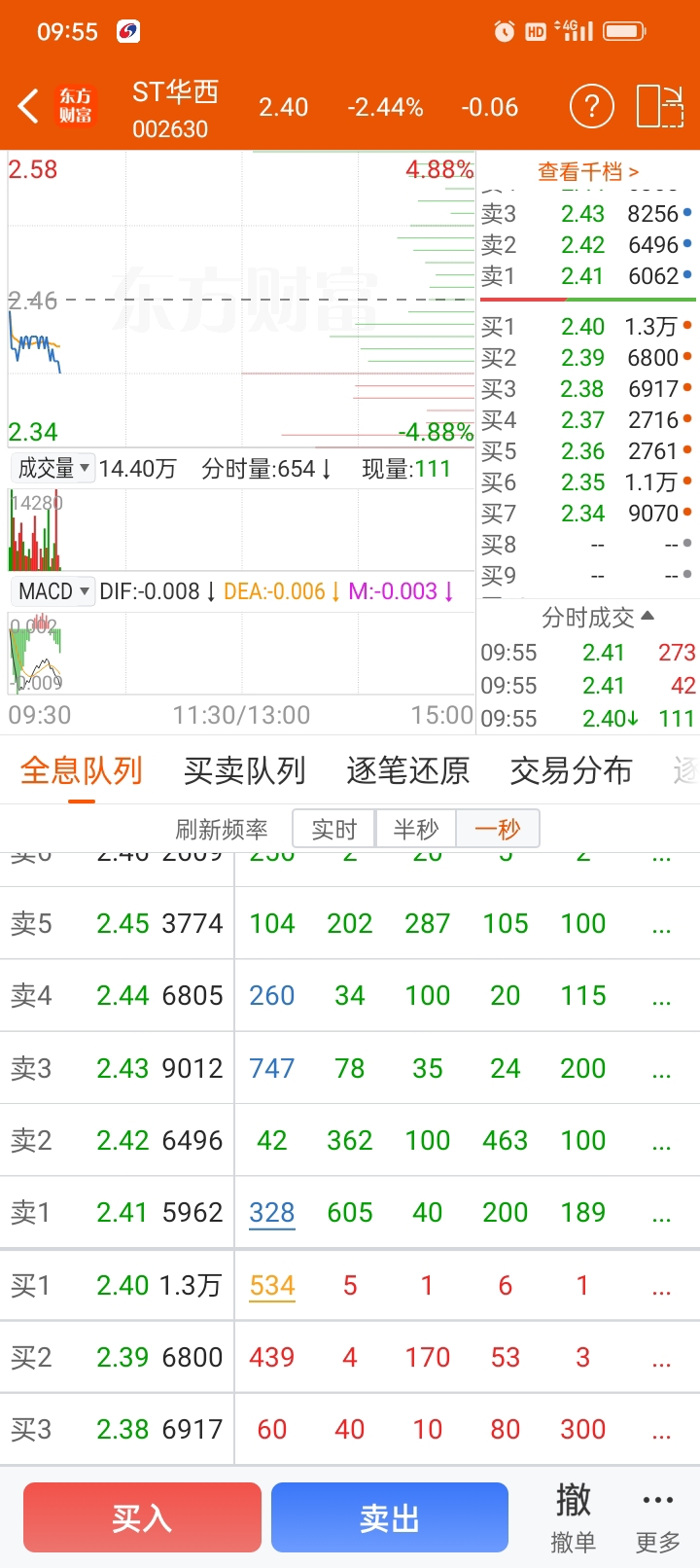Switch to 交易分布 tab
700x1568 pixels.
pos(572,771)
